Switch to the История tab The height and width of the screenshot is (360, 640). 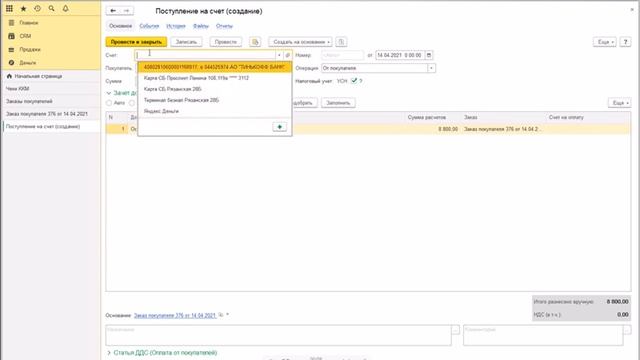(176, 26)
